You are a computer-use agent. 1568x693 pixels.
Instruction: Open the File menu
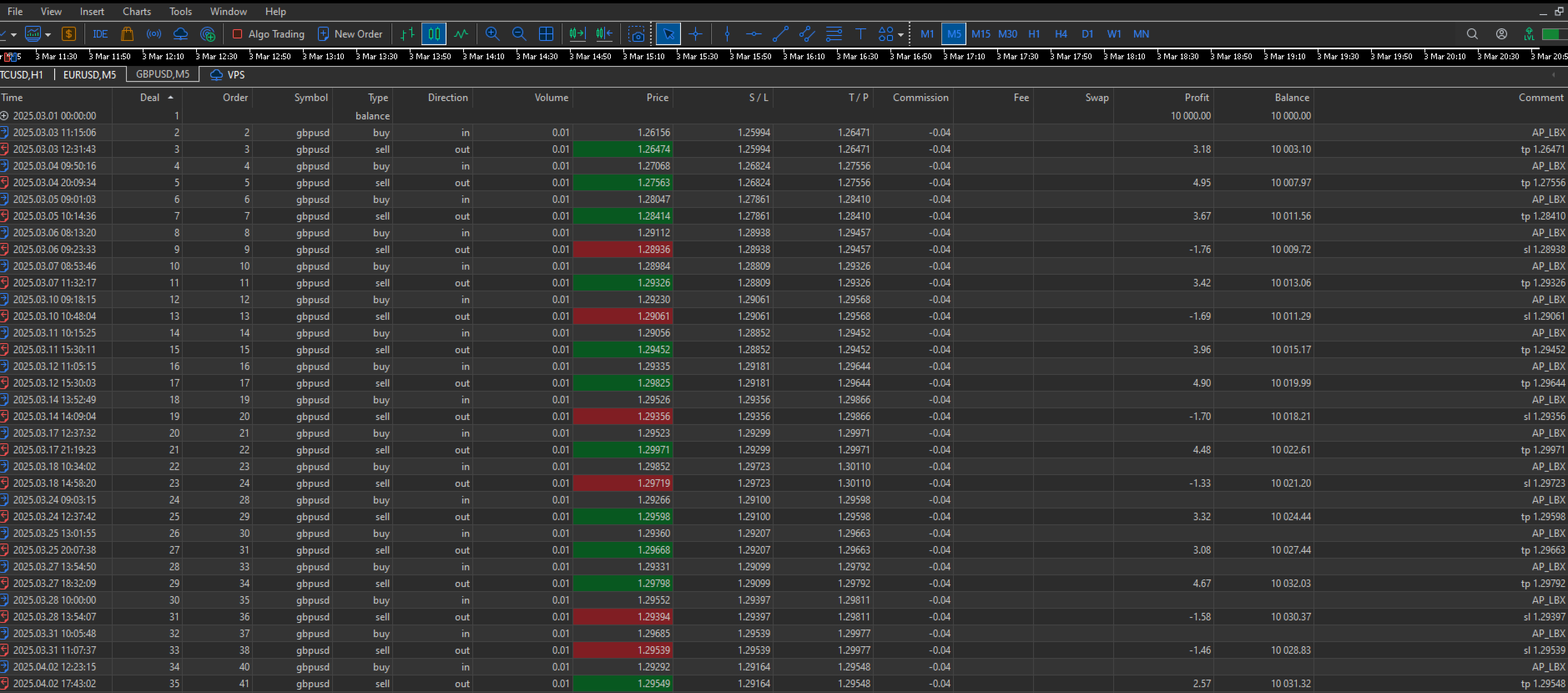pyautogui.click(x=15, y=12)
